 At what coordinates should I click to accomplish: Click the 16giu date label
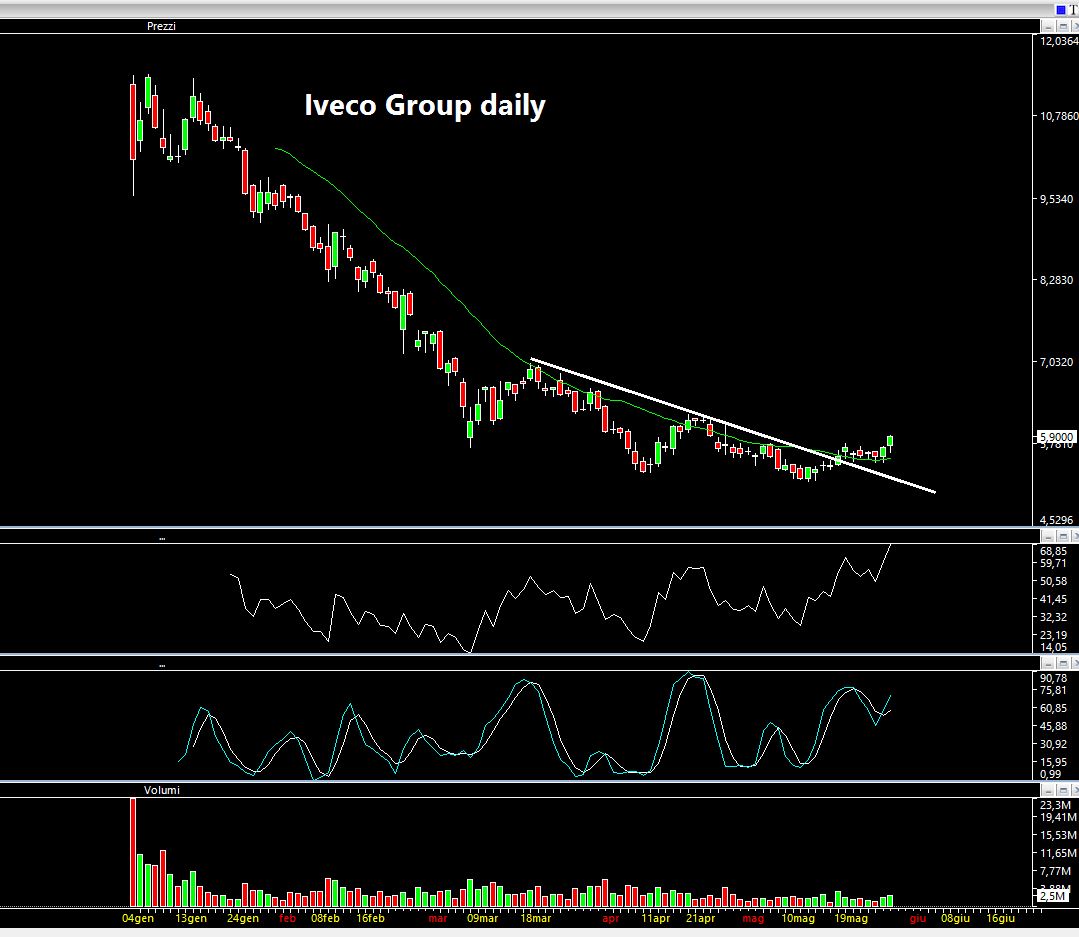click(x=1001, y=918)
